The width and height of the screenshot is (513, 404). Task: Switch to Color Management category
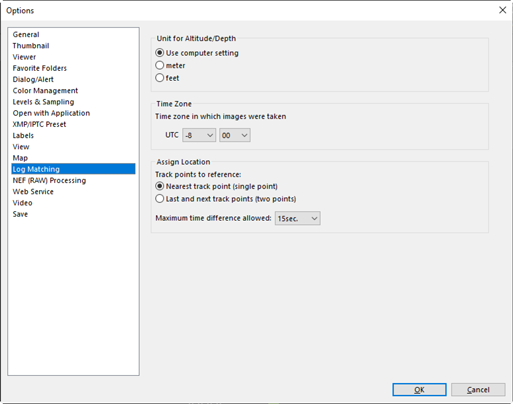[x=45, y=91]
